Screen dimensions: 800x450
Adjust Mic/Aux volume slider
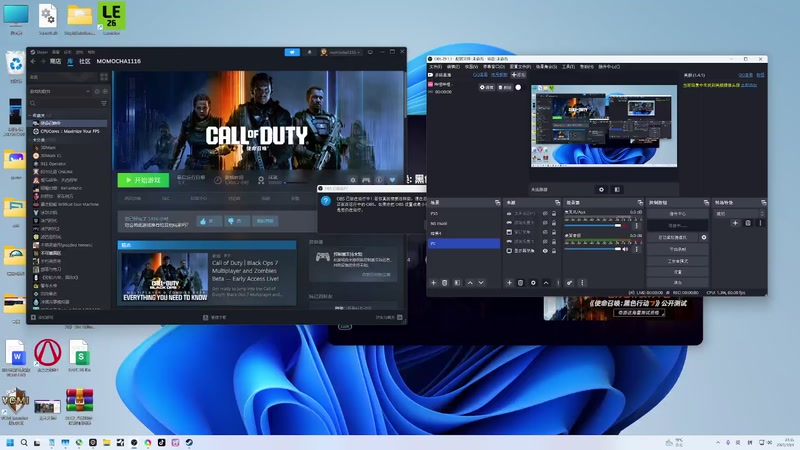593,226
